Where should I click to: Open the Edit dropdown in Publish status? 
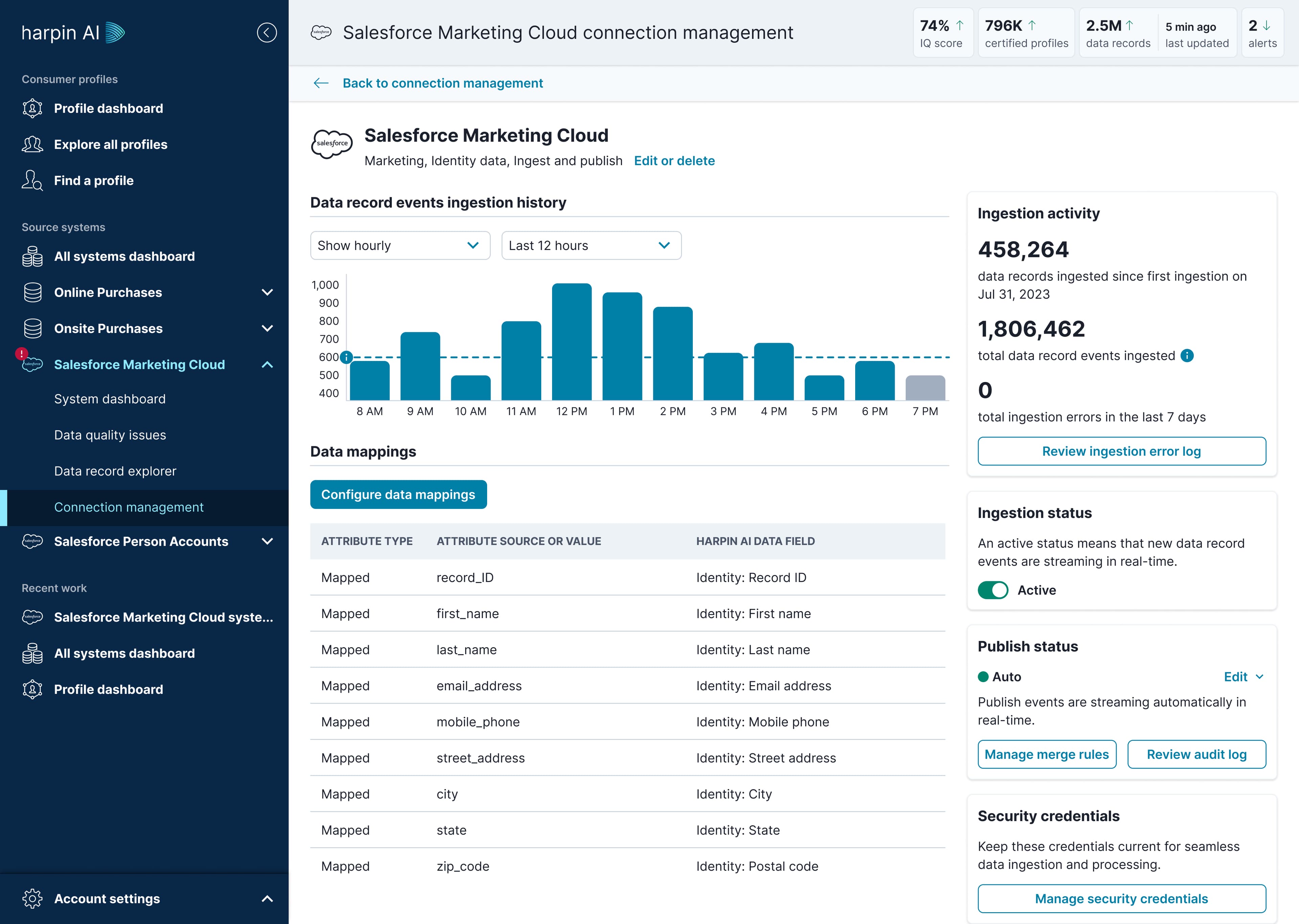click(1244, 676)
